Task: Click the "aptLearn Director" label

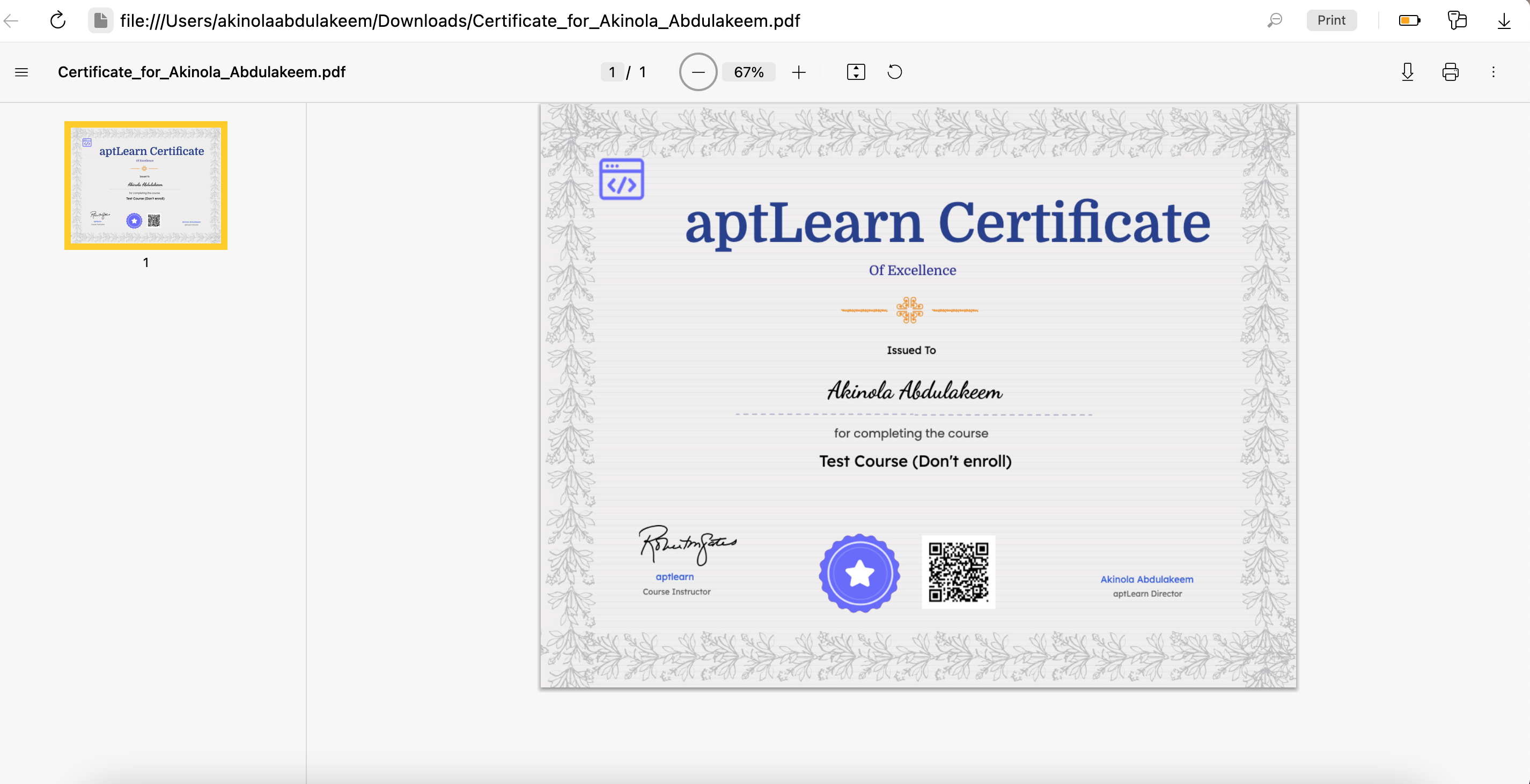Action: [x=1148, y=594]
